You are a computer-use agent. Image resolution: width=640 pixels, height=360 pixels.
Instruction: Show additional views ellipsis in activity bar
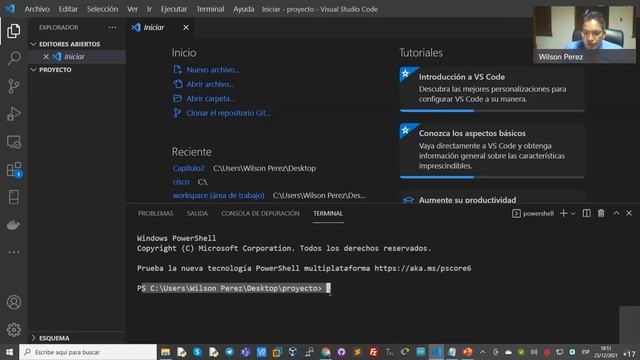point(13,252)
